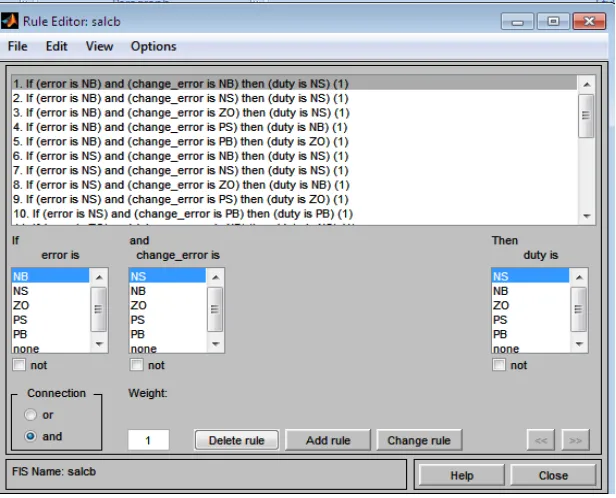Open the View menu

[99, 46]
